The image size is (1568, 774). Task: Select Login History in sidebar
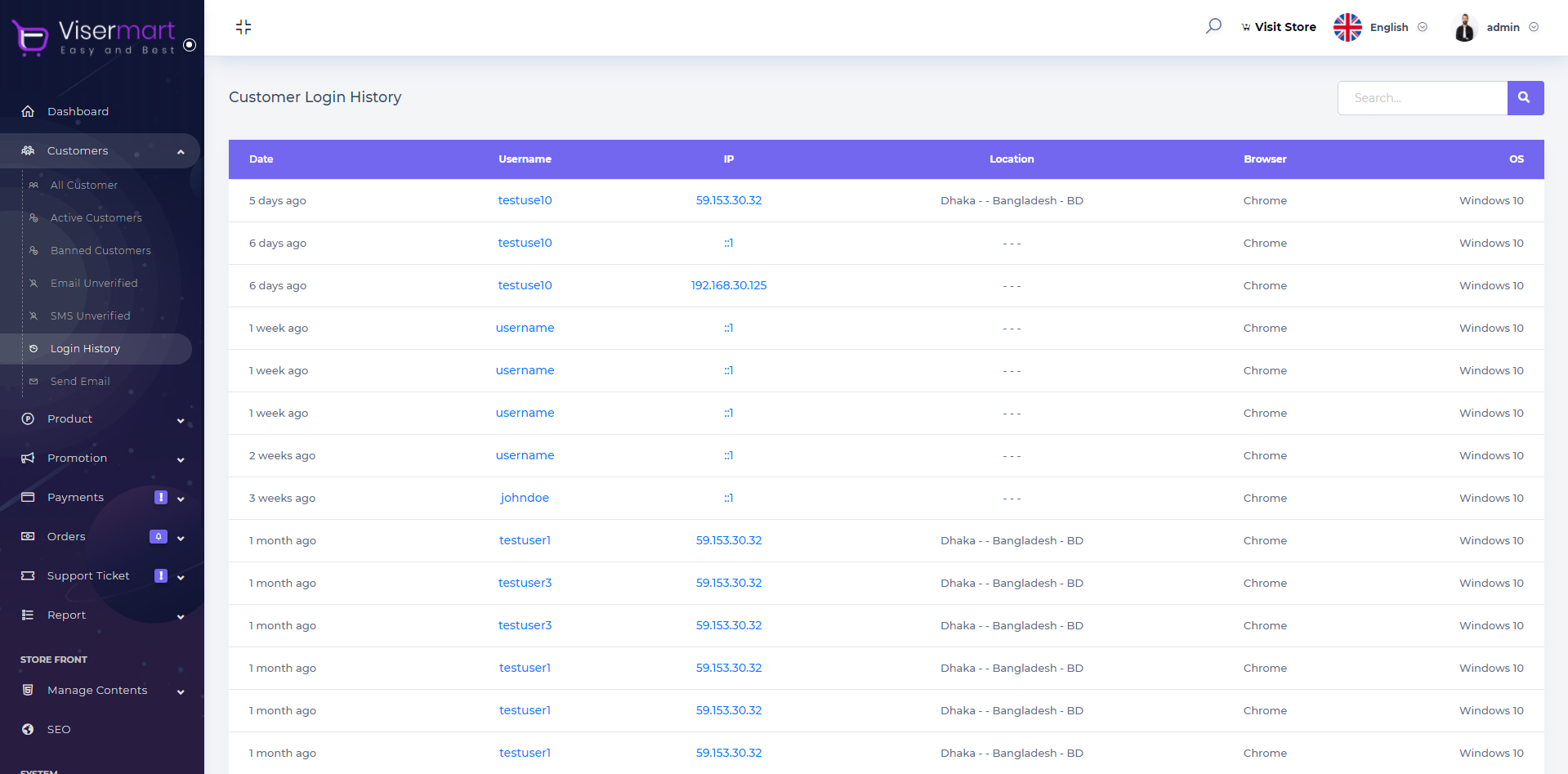85,348
